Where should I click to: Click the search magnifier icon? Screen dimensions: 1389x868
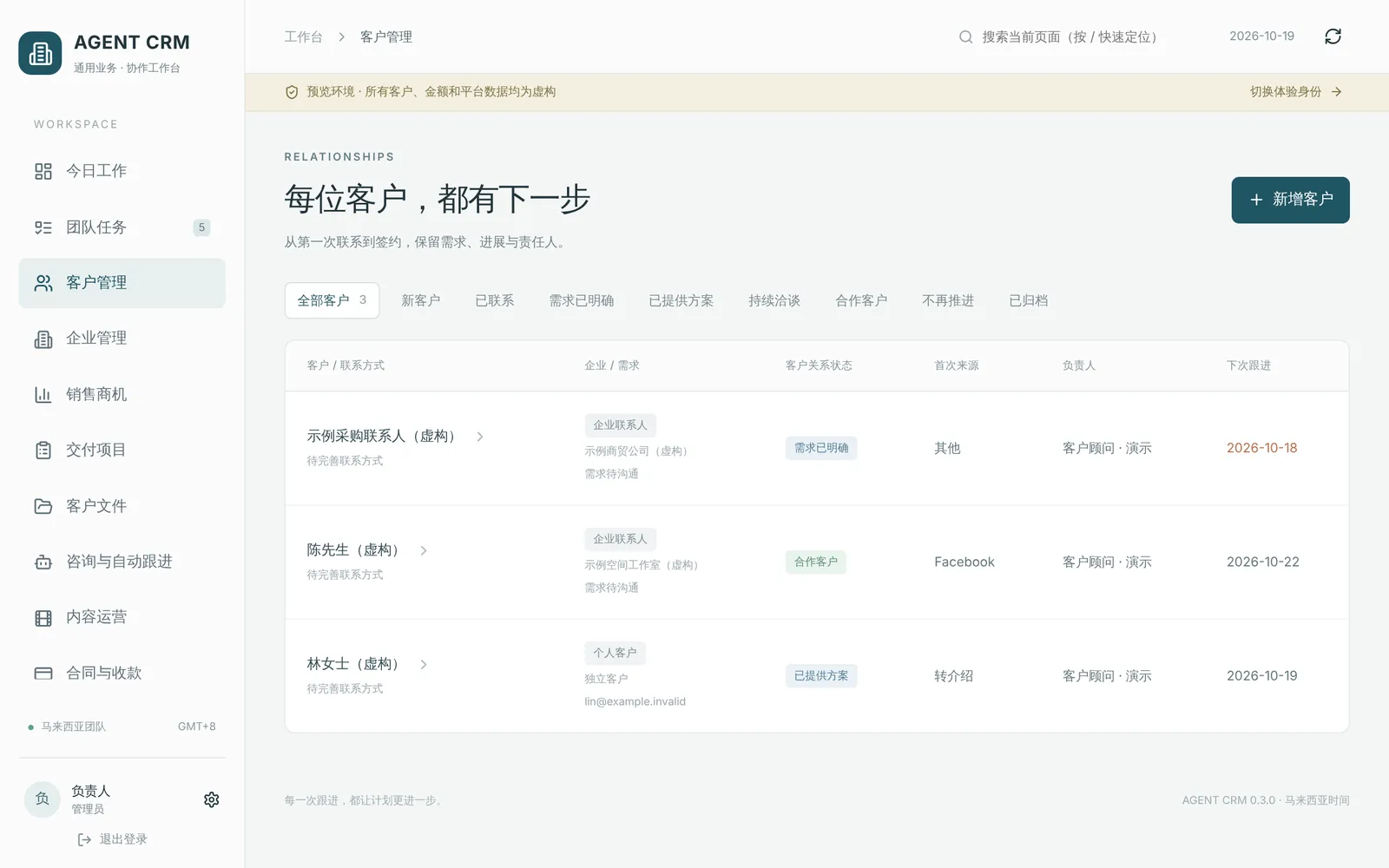point(965,36)
